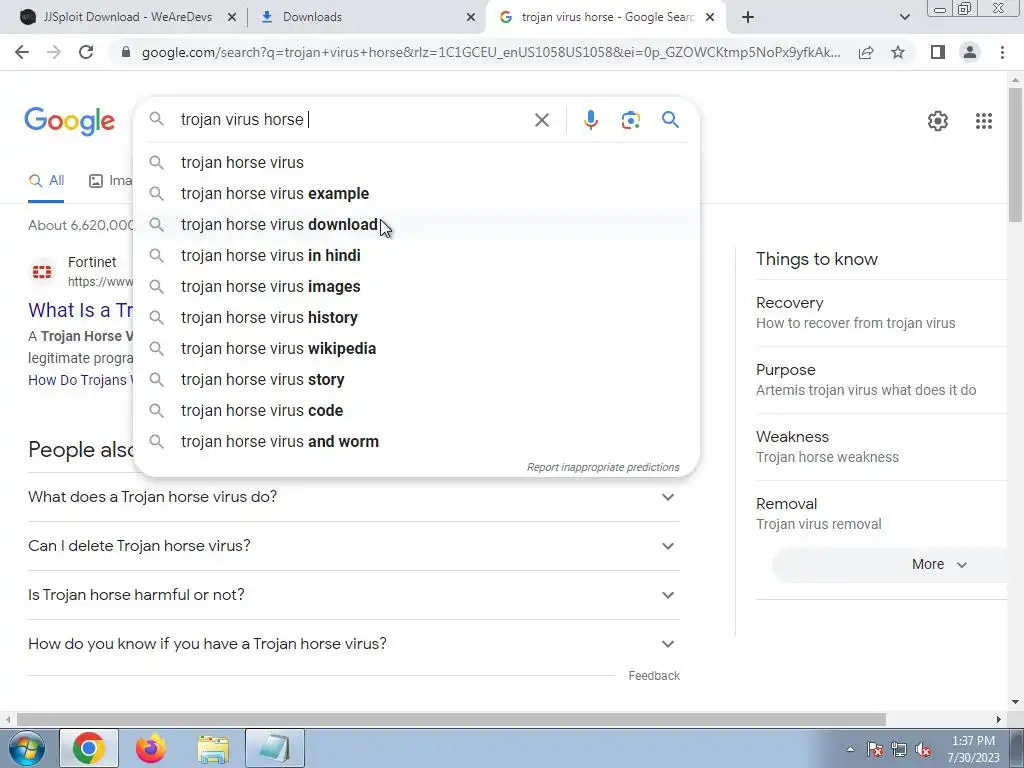Show hidden tray icons arrow
This screenshot has height=768, width=1024.
tap(850, 750)
